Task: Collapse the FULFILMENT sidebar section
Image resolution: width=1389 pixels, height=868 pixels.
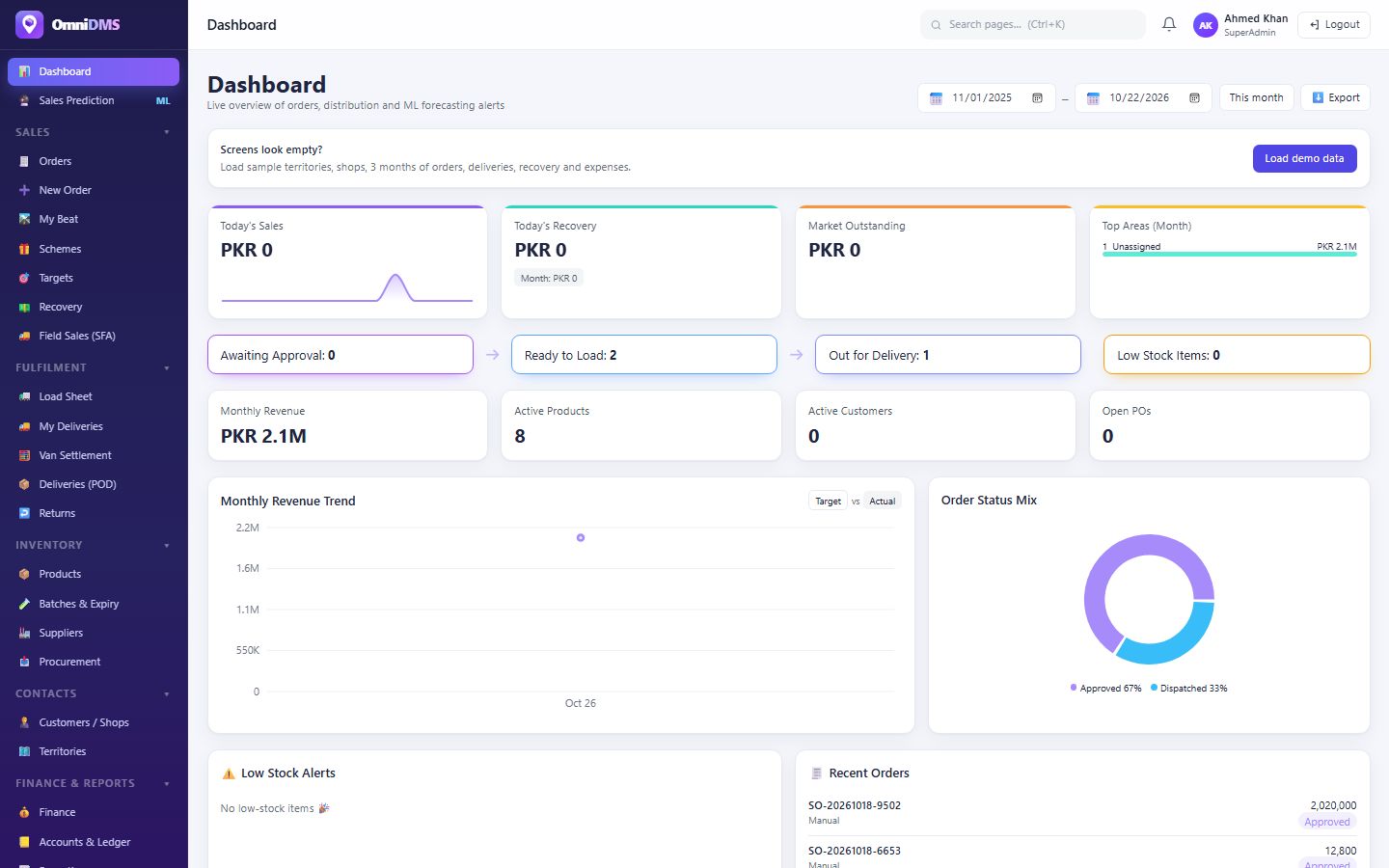Action: [167, 367]
